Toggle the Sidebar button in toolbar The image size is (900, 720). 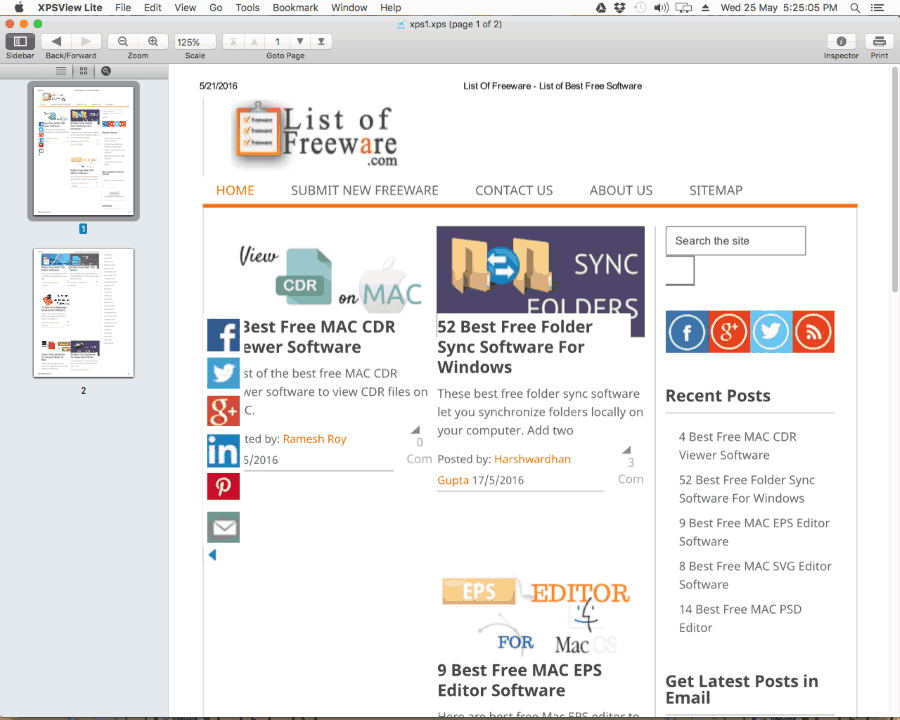tap(20, 41)
